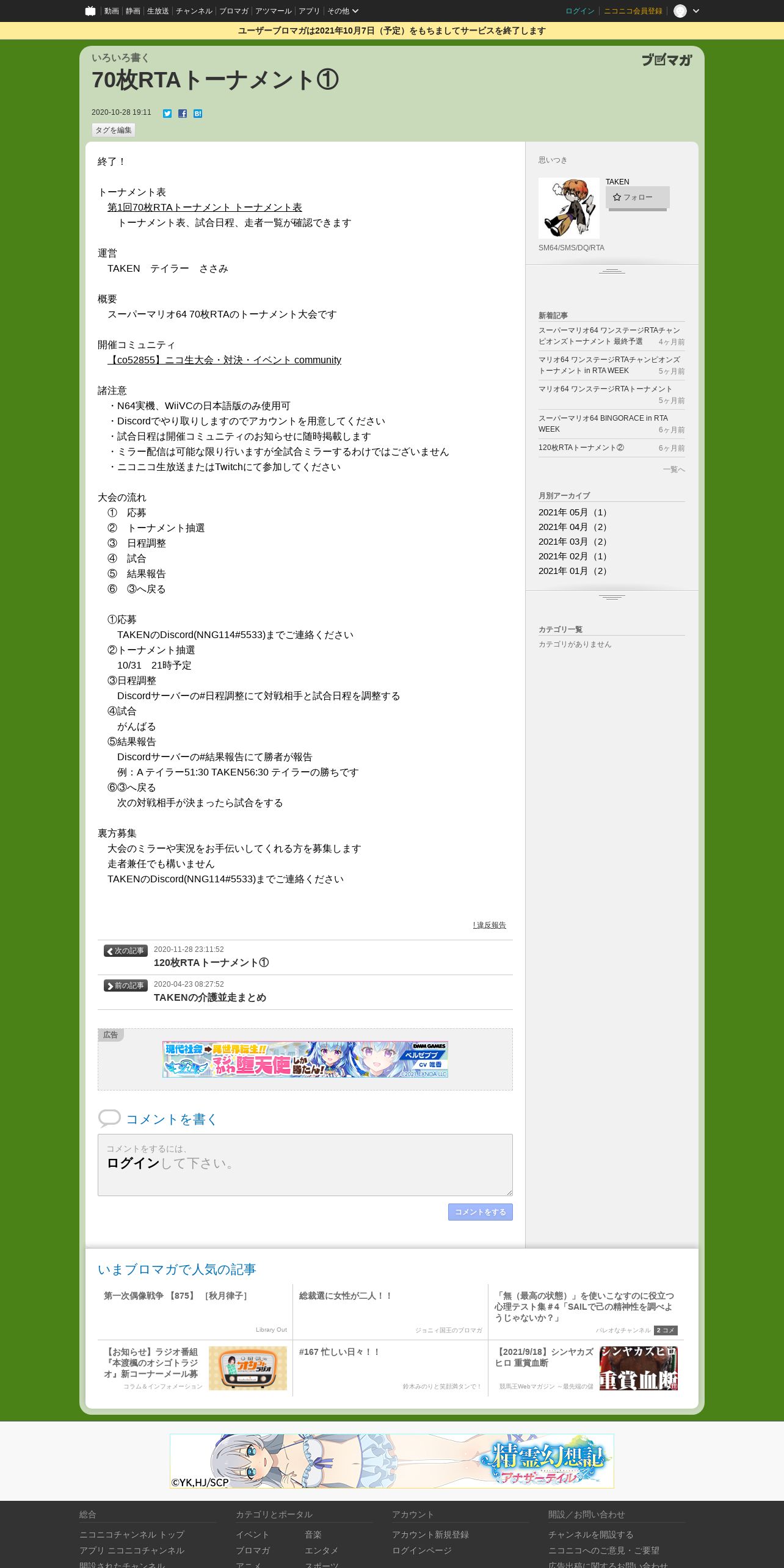Click footer アカウント新規登録 link
The height and width of the screenshot is (1568, 784).
click(x=430, y=1534)
